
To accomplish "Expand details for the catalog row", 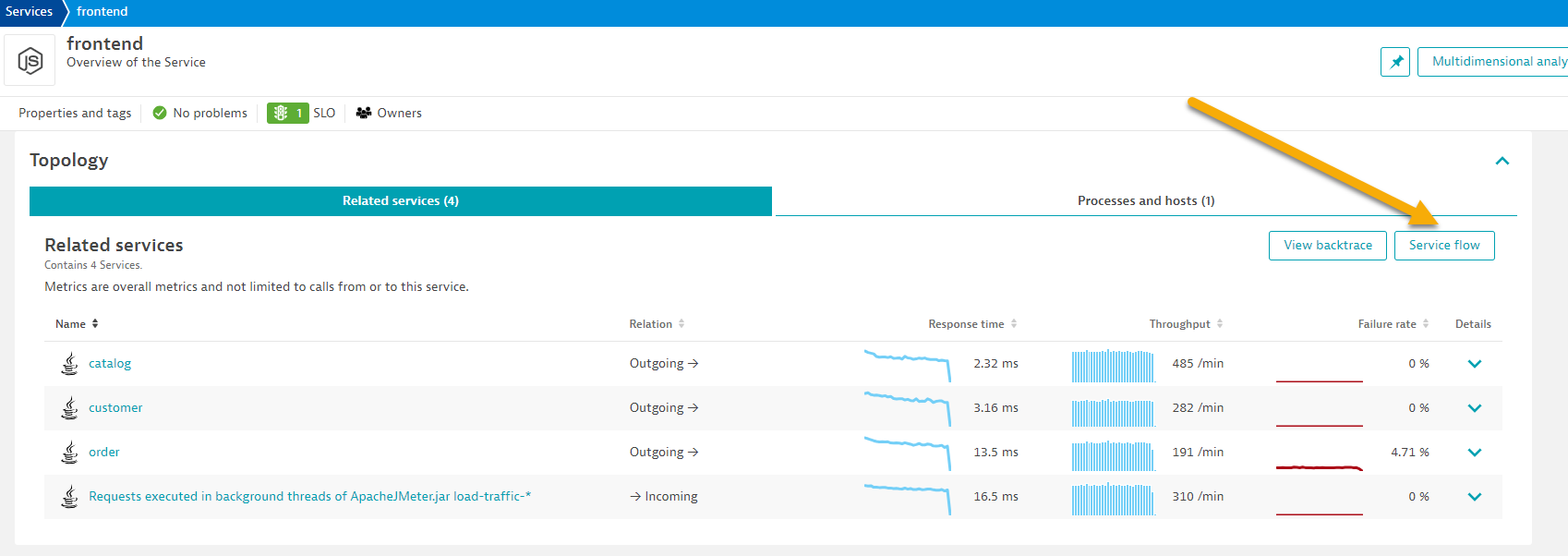I will [1474, 364].
